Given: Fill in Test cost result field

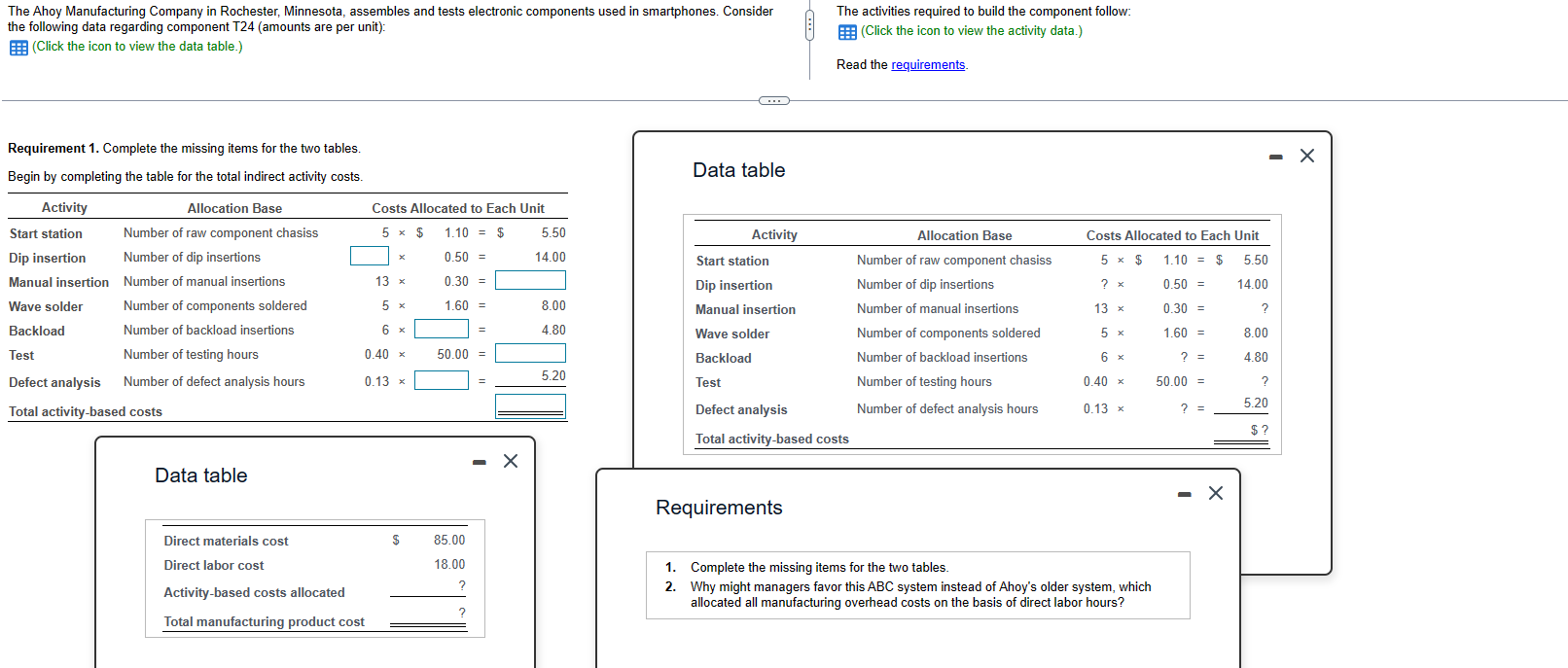Looking at the screenshot, I should (530, 353).
